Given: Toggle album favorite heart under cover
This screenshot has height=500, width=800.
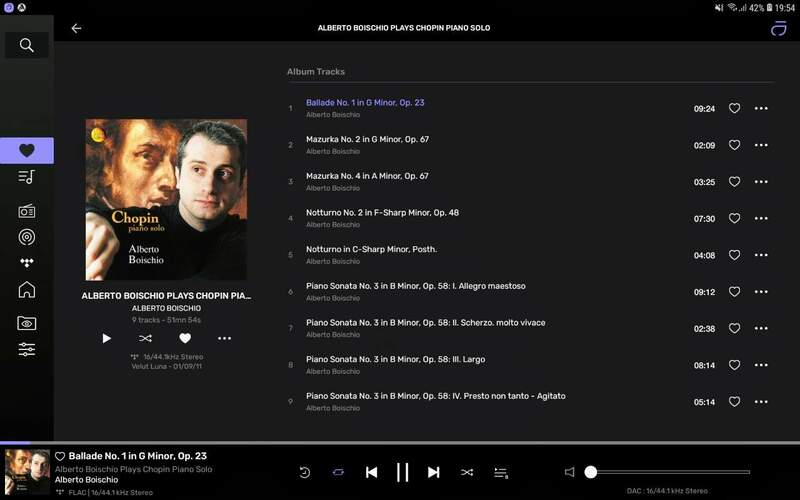Looking at the screenshot, I should 185,338.
